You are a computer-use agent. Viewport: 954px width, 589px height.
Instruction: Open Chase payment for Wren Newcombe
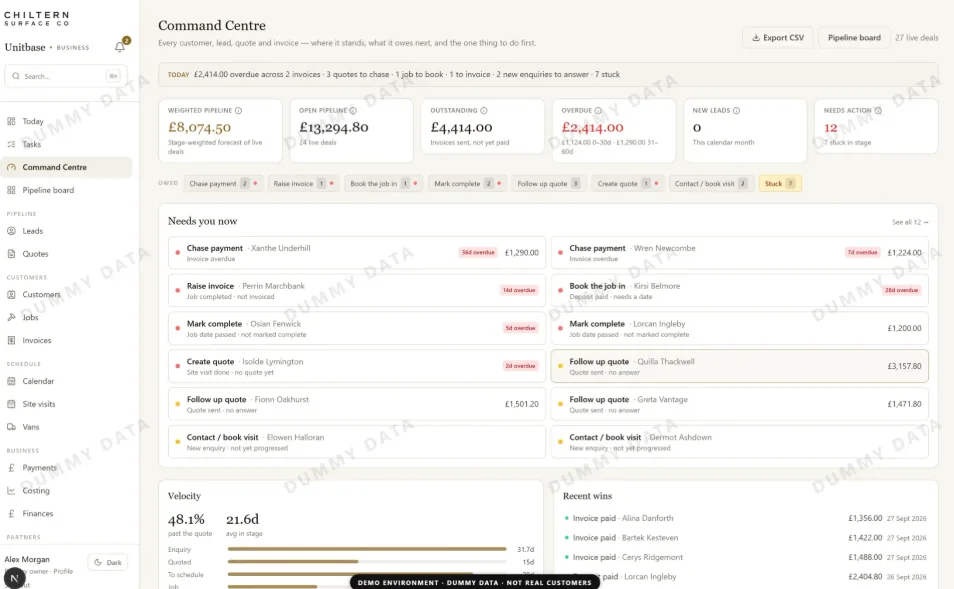pyautogui.click(x=739, y=253)
